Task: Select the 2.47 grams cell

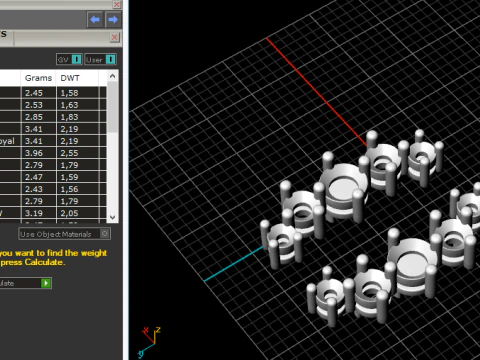Action: (38, 177)
